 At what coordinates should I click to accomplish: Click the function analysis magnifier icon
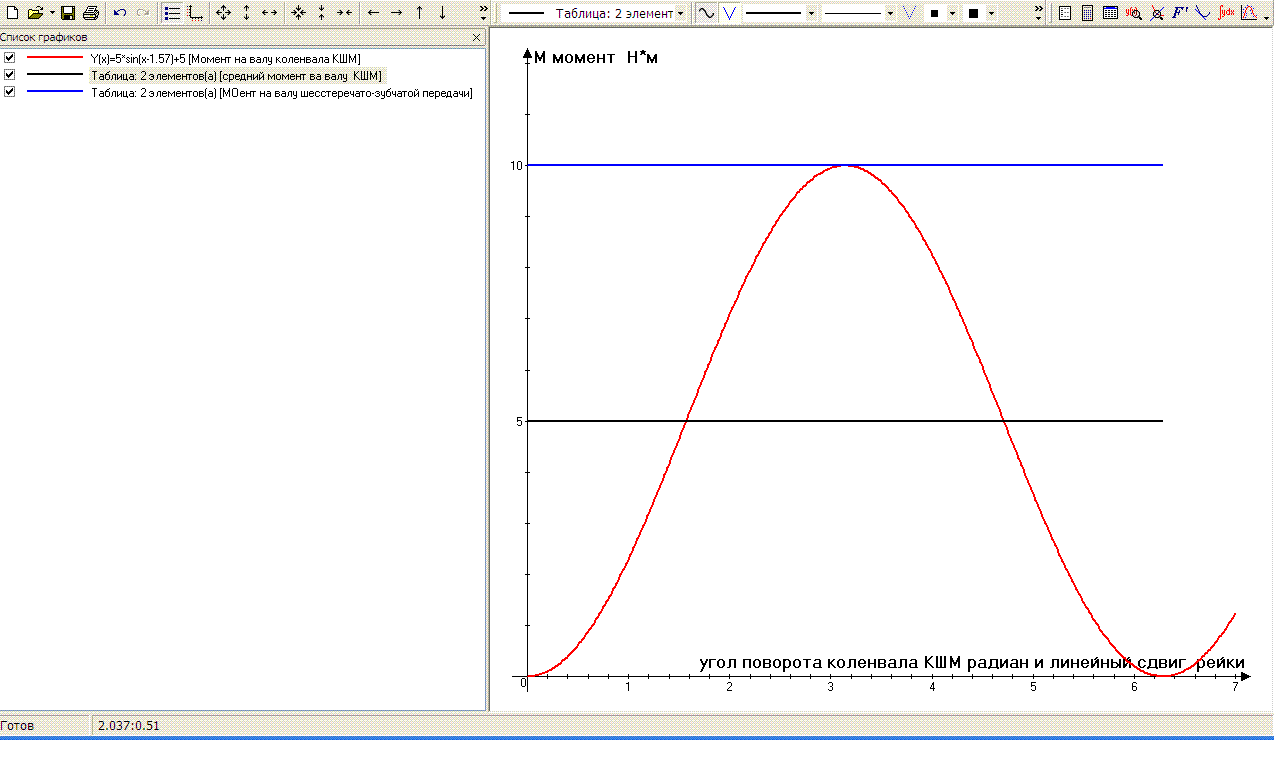click(1133, 13)
